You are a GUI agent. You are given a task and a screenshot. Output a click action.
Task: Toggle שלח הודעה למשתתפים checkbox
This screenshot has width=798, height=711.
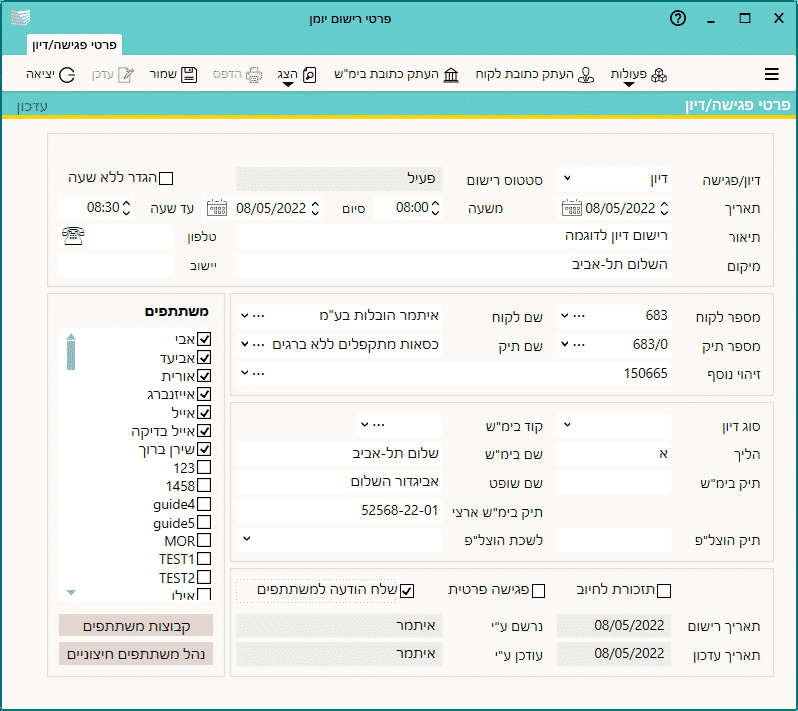pos(407,591)
